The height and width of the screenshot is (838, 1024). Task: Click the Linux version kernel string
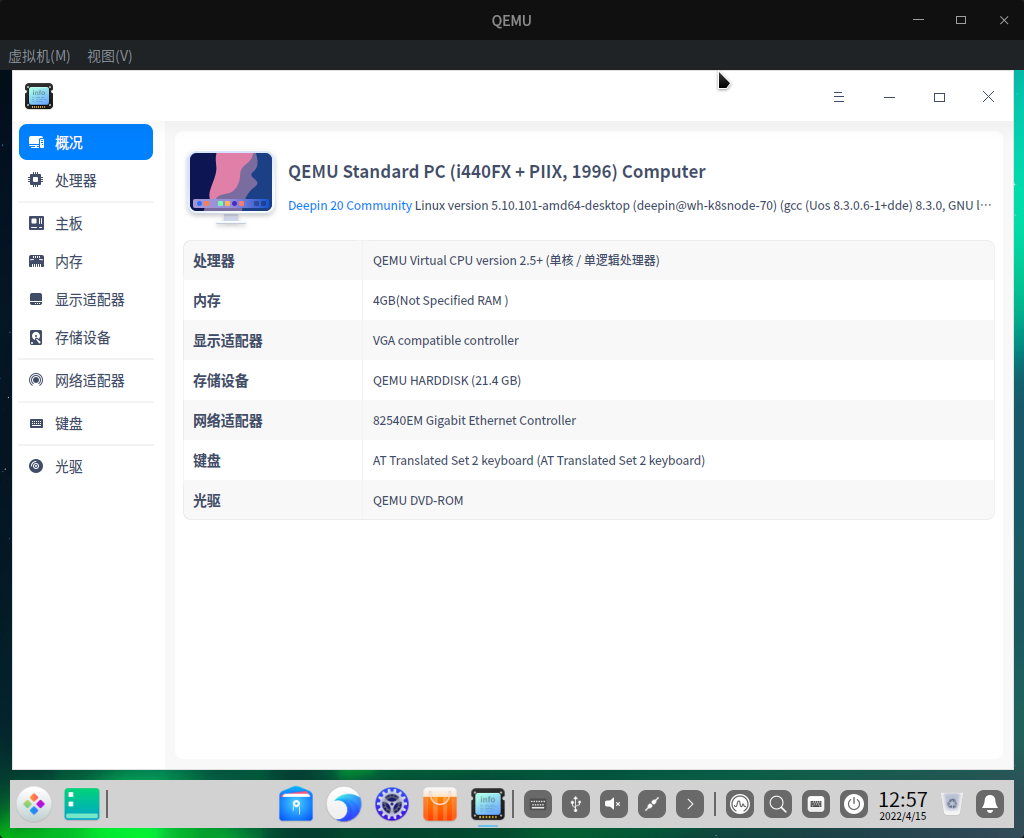click(x=703, y=205)
